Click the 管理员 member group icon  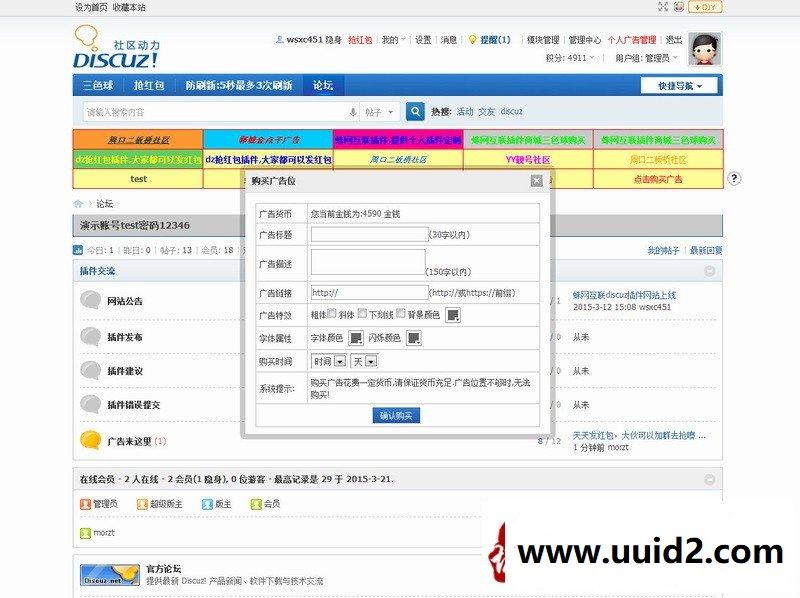(85, 503)
